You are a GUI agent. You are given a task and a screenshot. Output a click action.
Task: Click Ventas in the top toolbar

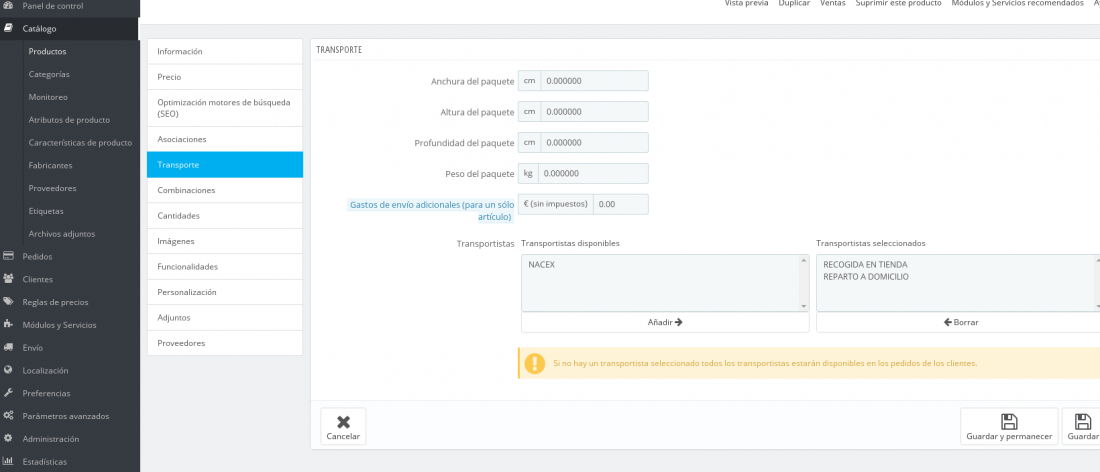[x=833, y=4]
